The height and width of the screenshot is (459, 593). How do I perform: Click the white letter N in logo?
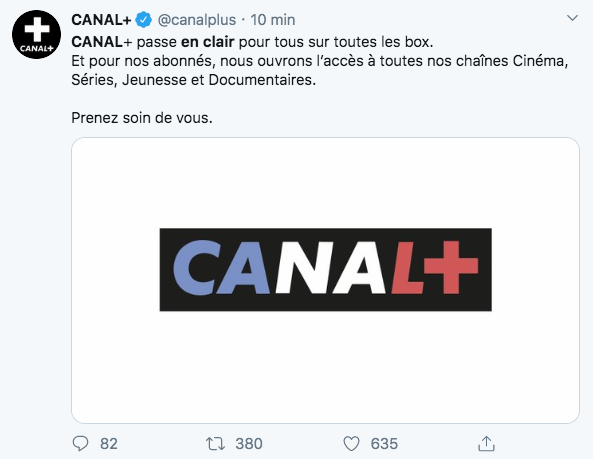pos(305,268)
